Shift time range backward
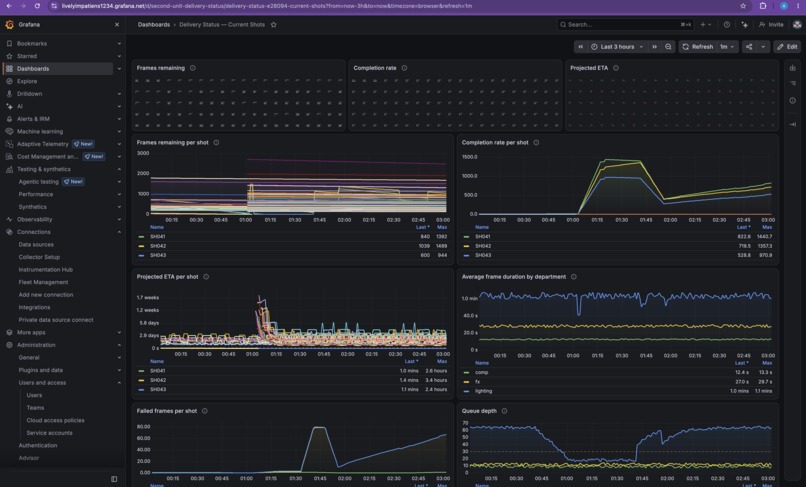The image size is (806, 487). pyautogui.click(x=580, y=46)
